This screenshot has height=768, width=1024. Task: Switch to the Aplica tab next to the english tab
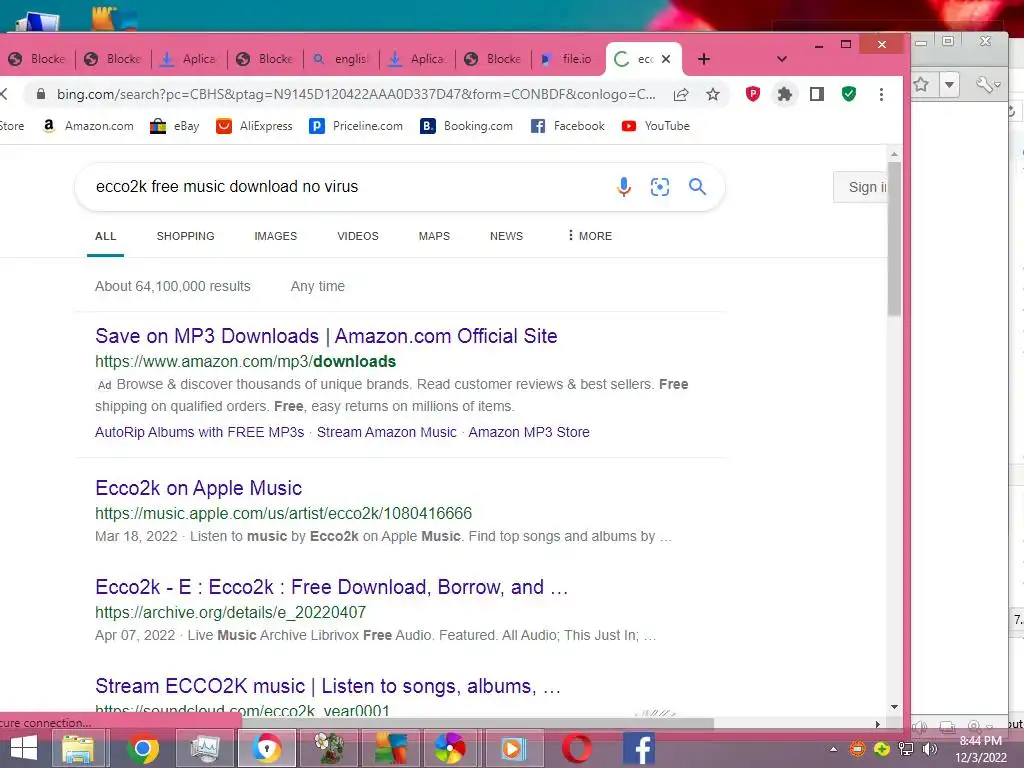[x=417, y=59]
